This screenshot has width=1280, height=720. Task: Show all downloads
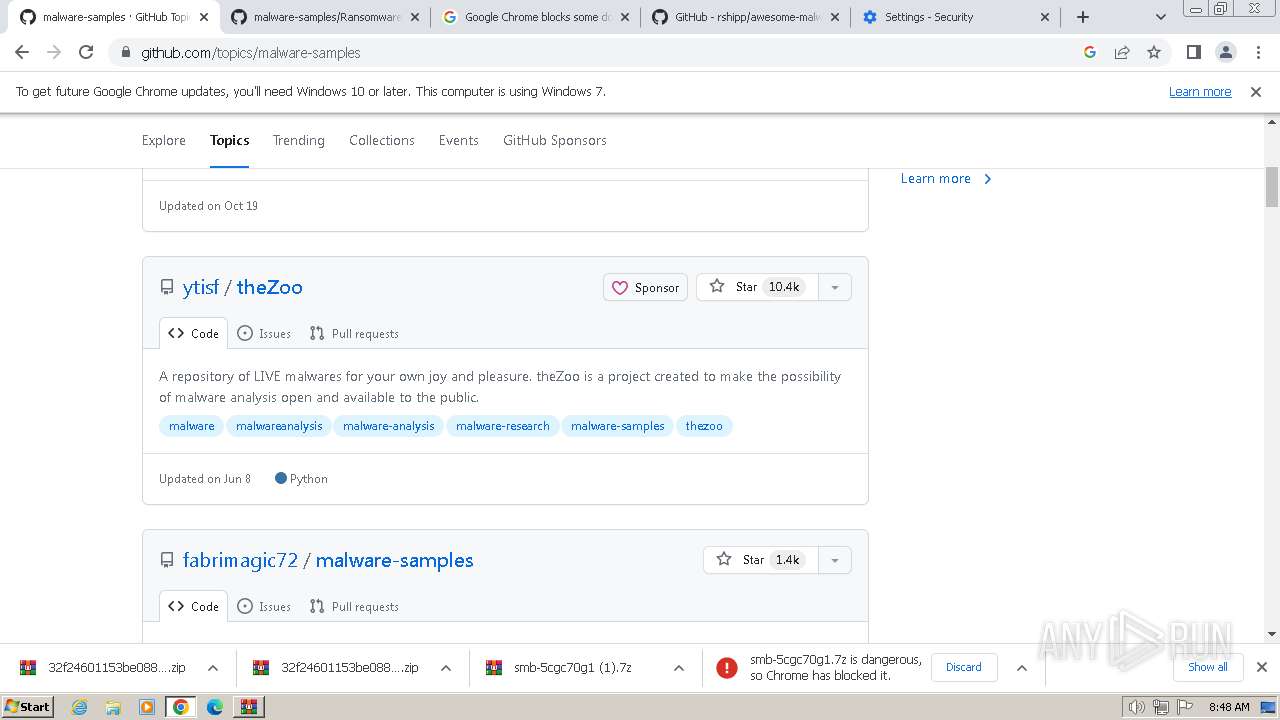point(1207,667)
